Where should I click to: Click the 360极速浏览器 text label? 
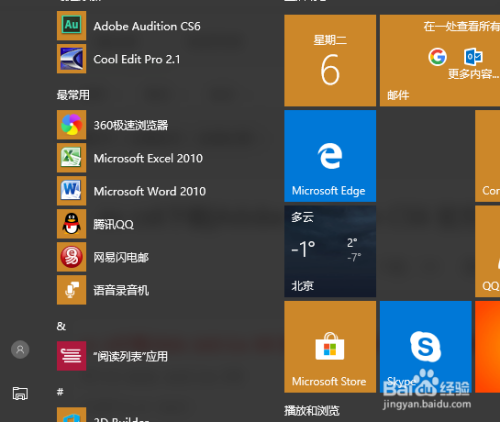point(131,125)
